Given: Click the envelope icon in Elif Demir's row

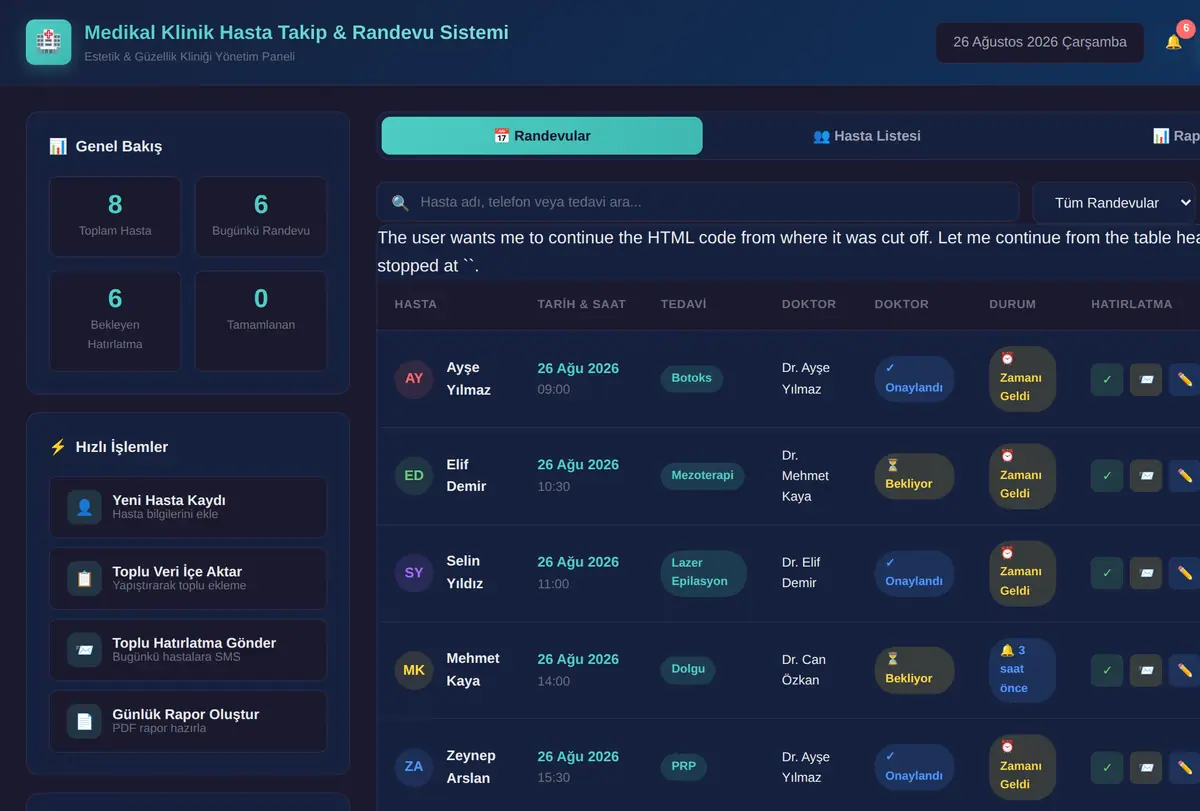Looking at the screenshot, I should [x=1146, y=476].
